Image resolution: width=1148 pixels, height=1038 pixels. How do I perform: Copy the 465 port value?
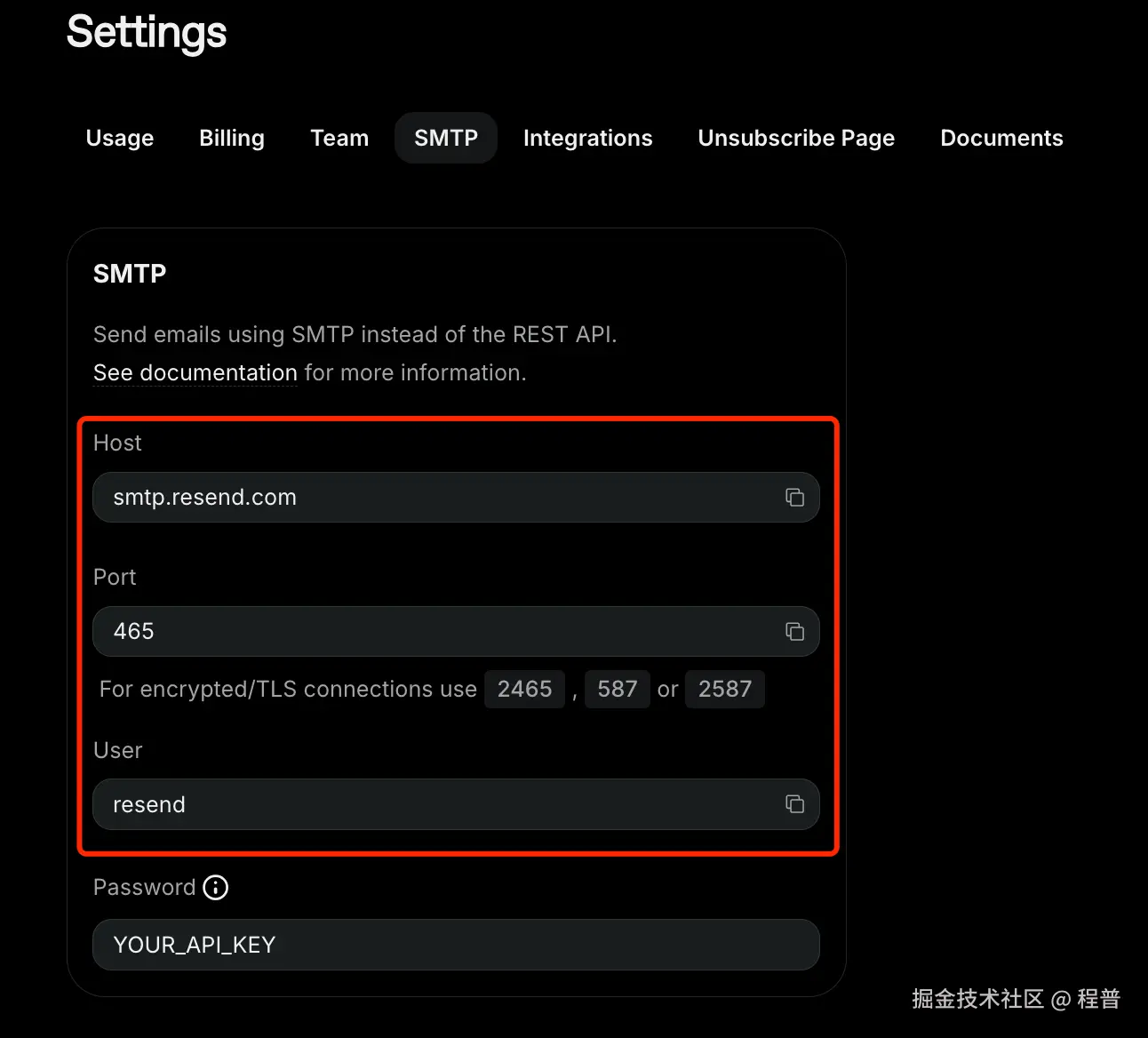pos(794,632)
